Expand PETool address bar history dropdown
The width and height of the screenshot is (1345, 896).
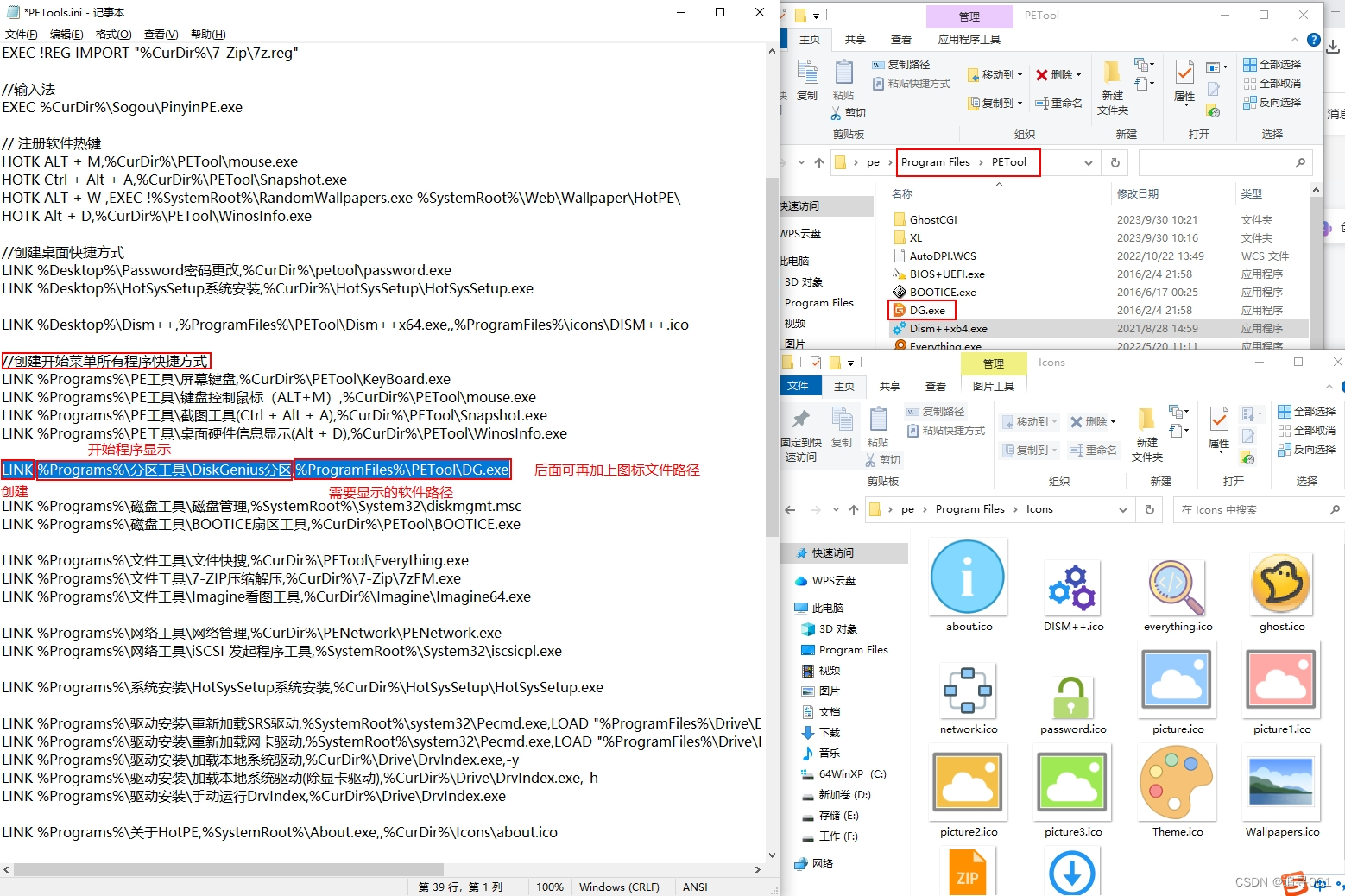tap(1088, 162)
